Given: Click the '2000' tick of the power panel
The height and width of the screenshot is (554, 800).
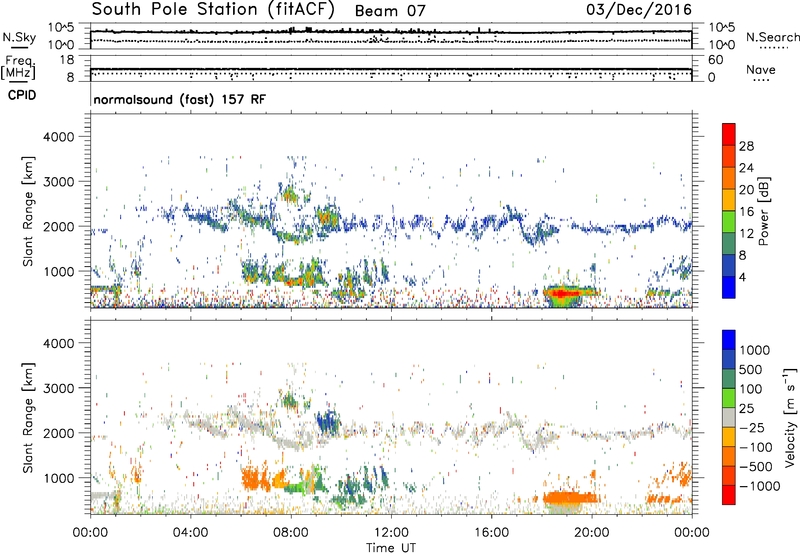Looking at the screenshot, I should 58,226.
